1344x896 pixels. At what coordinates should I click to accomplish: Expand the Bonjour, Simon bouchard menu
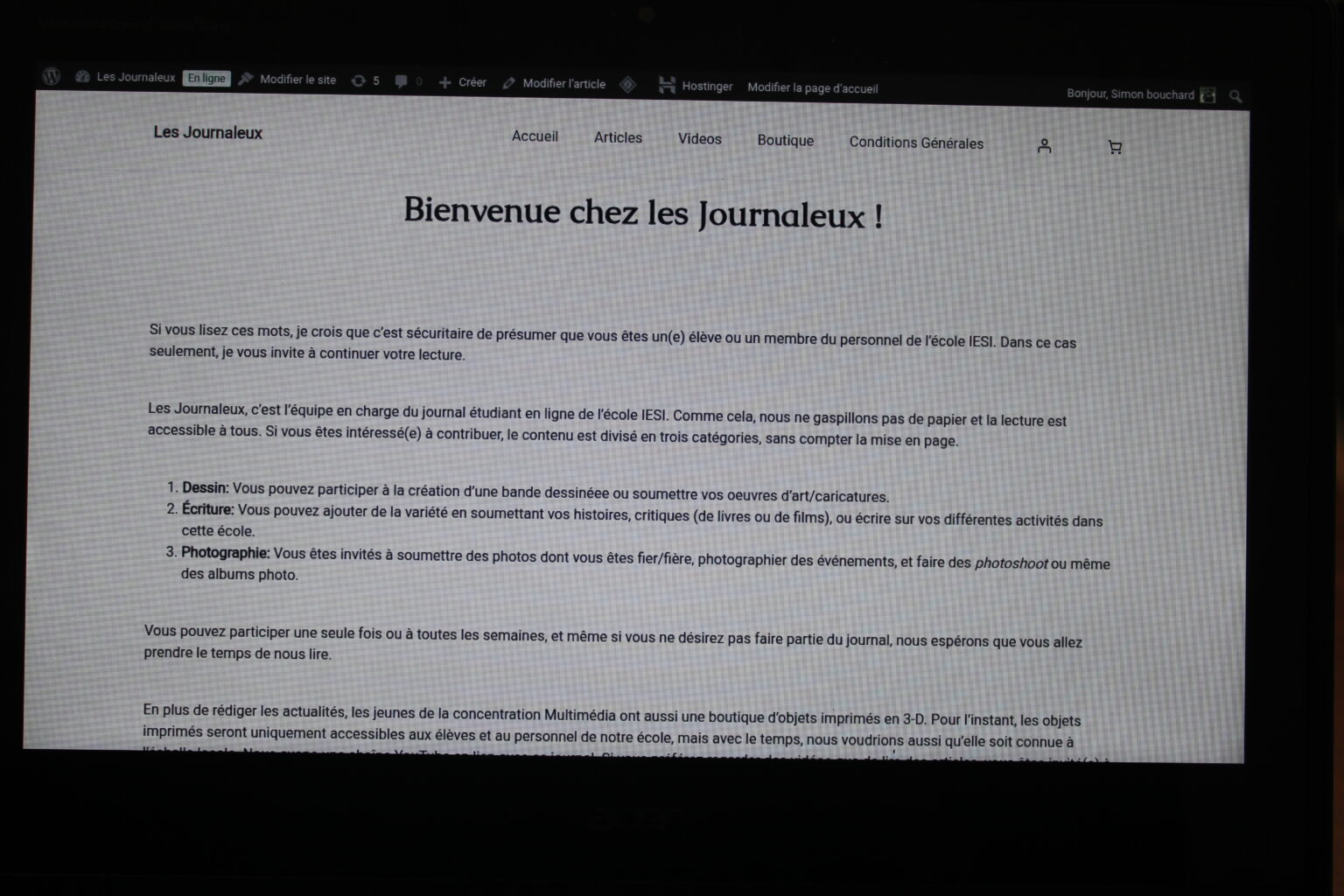pyautogui.click(x=1130, y=94)
